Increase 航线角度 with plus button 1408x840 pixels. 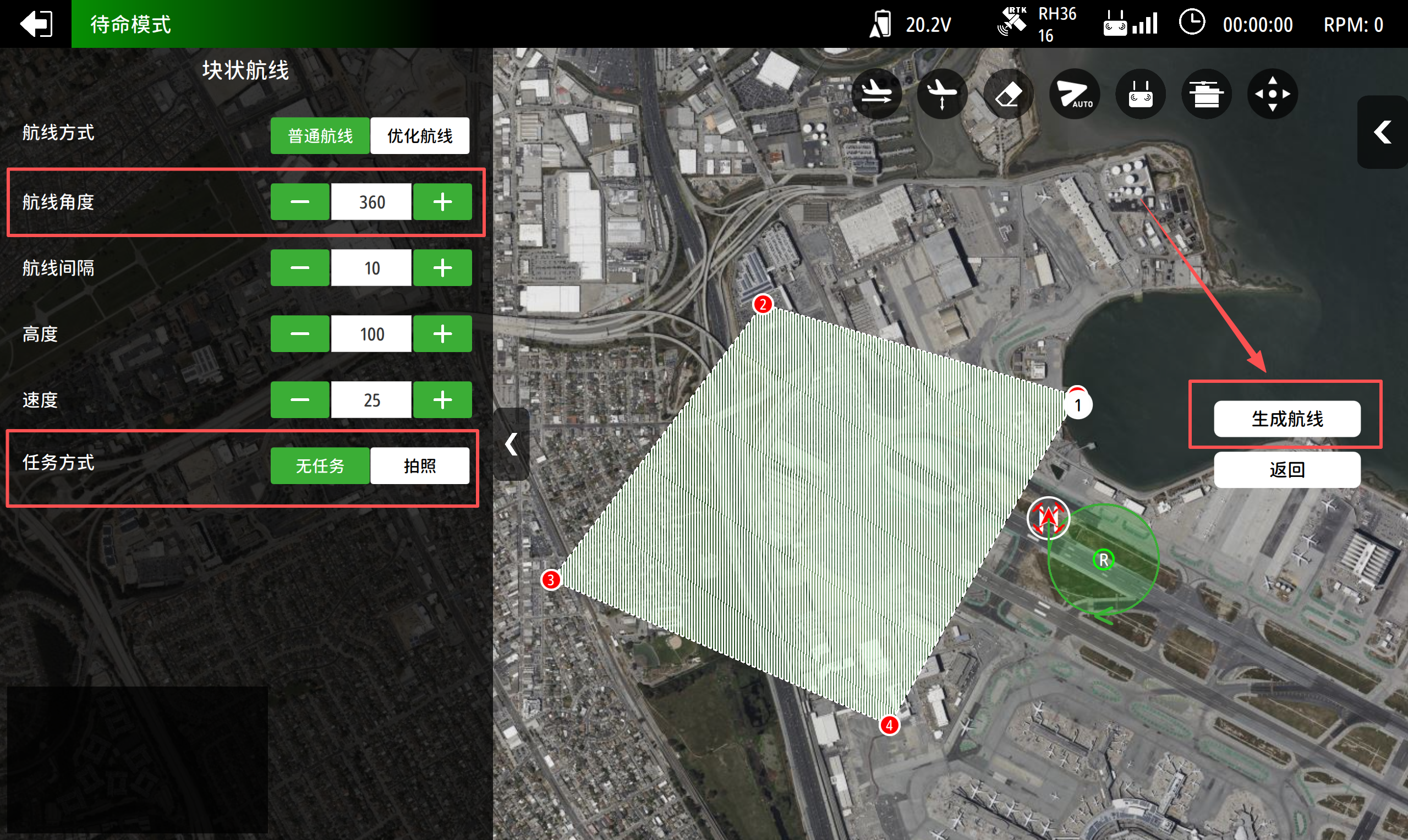tap(442, 202)
